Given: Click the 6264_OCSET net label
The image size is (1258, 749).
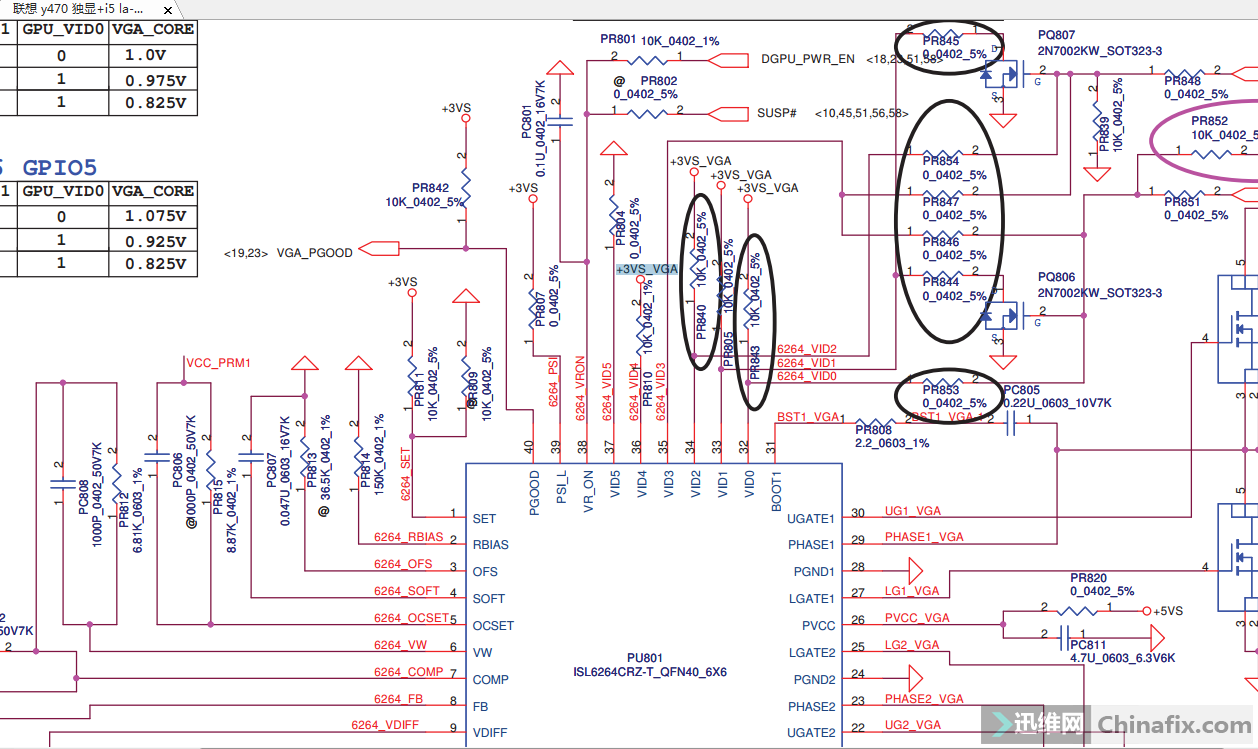Looking at the screenshot, I should click(411, 618).
